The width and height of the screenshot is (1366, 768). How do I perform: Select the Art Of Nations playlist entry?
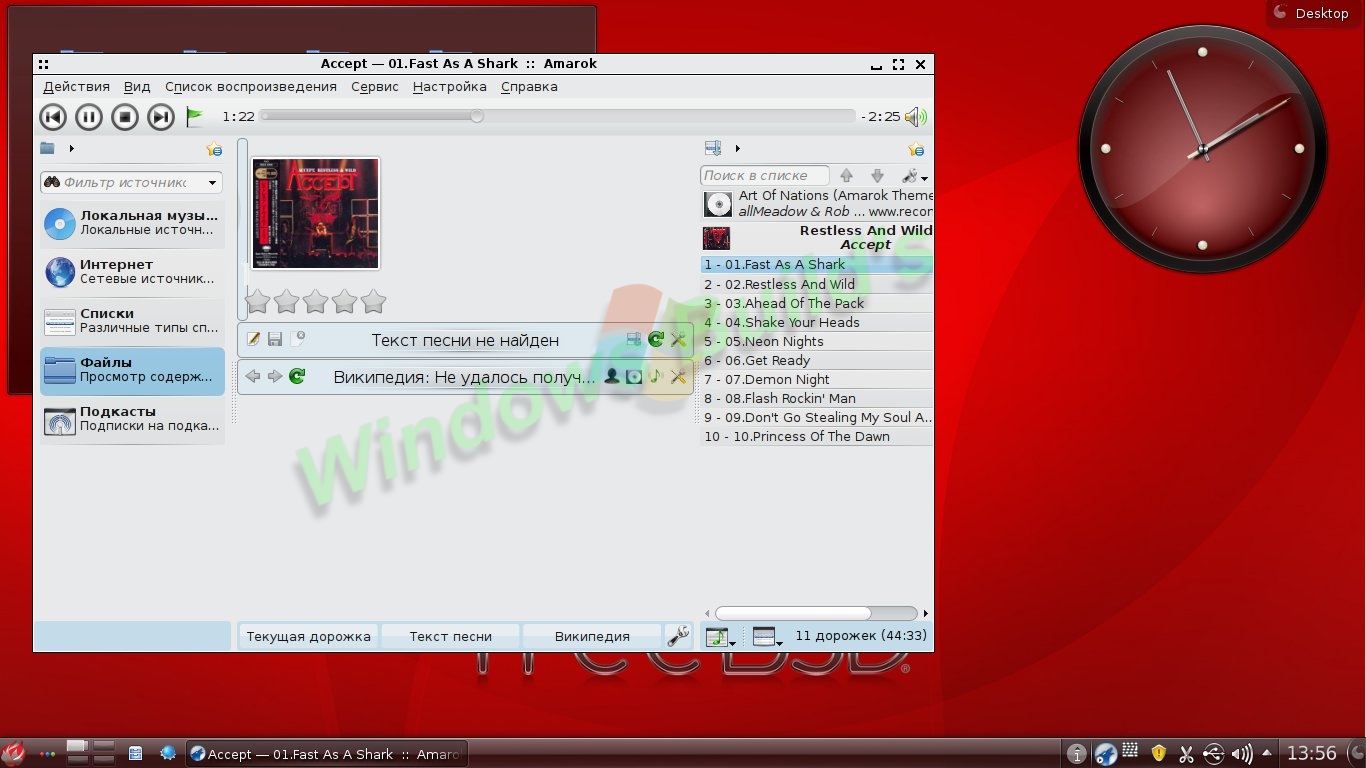pos(817,204)
